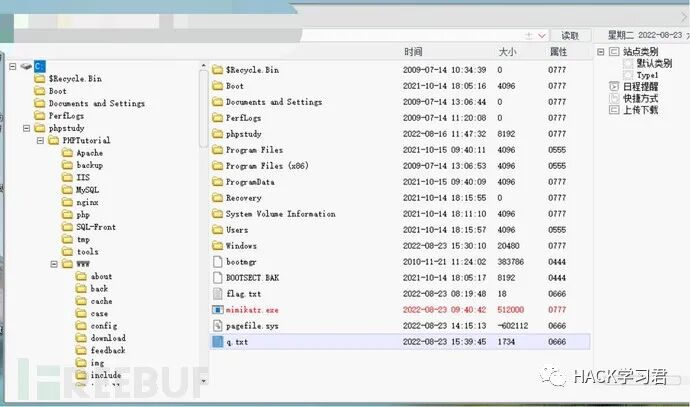Screen dimensions: 690x407
Task: Click the 日程提醒 schedule reminder icon
Action: pyautogui.click(x=614, y=86)
